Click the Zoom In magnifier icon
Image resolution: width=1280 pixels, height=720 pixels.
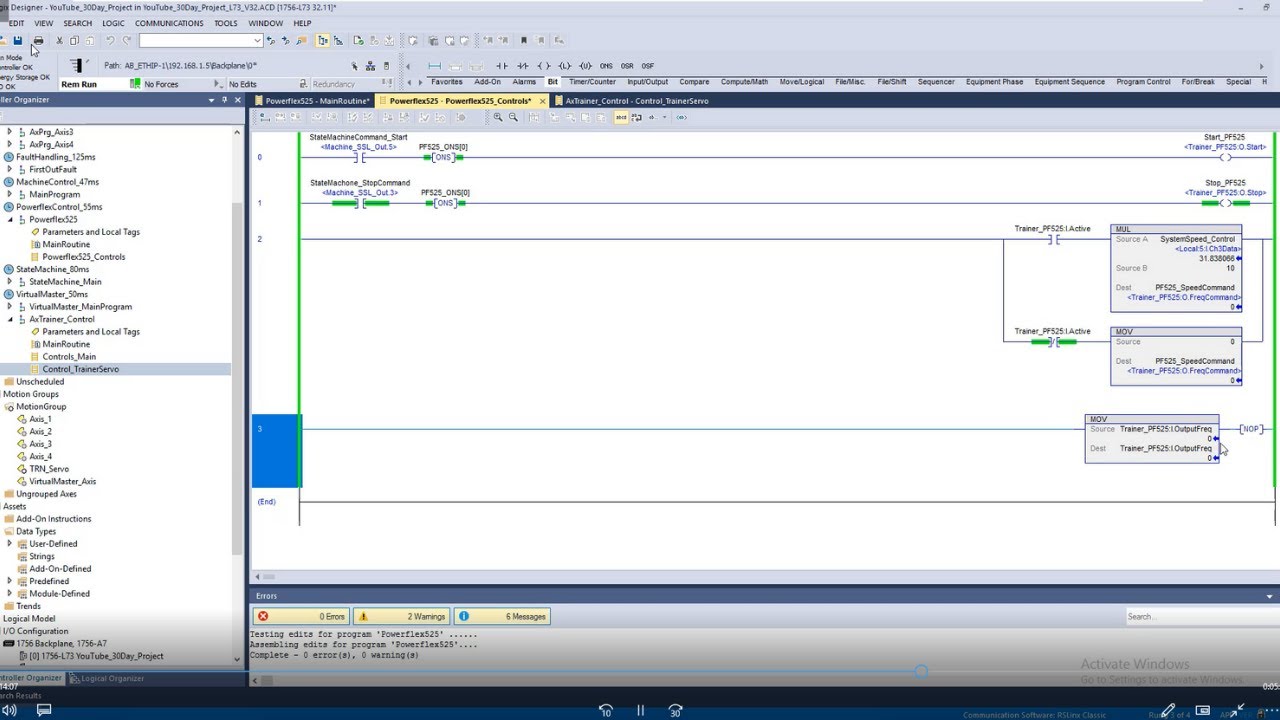click(498, 117)
